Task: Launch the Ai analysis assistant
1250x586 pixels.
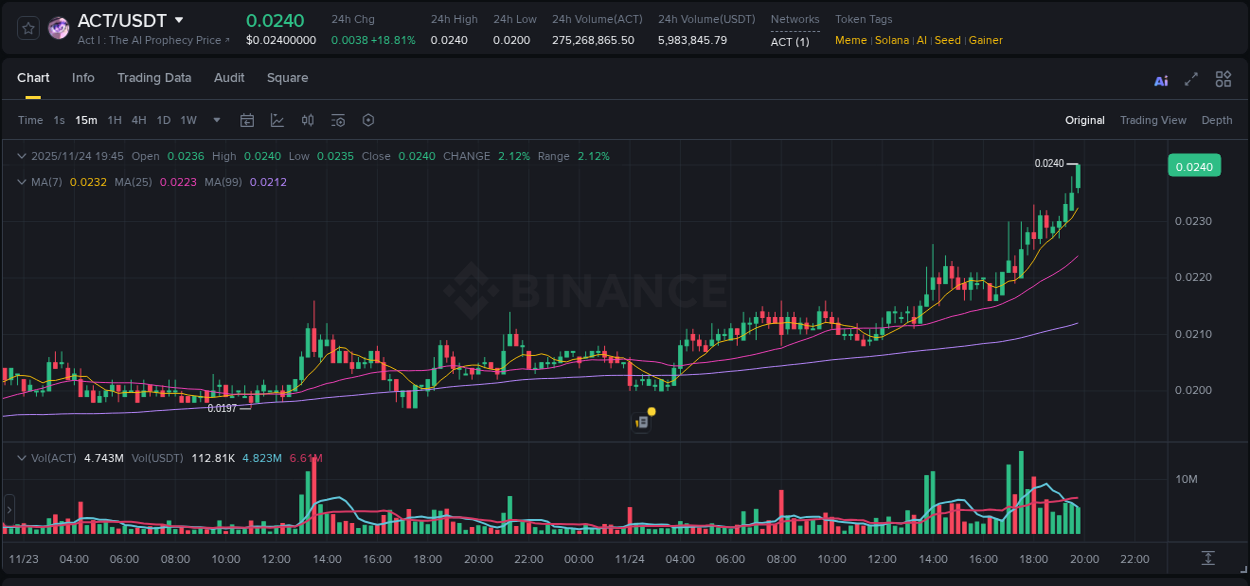Action: [1161, 80]
